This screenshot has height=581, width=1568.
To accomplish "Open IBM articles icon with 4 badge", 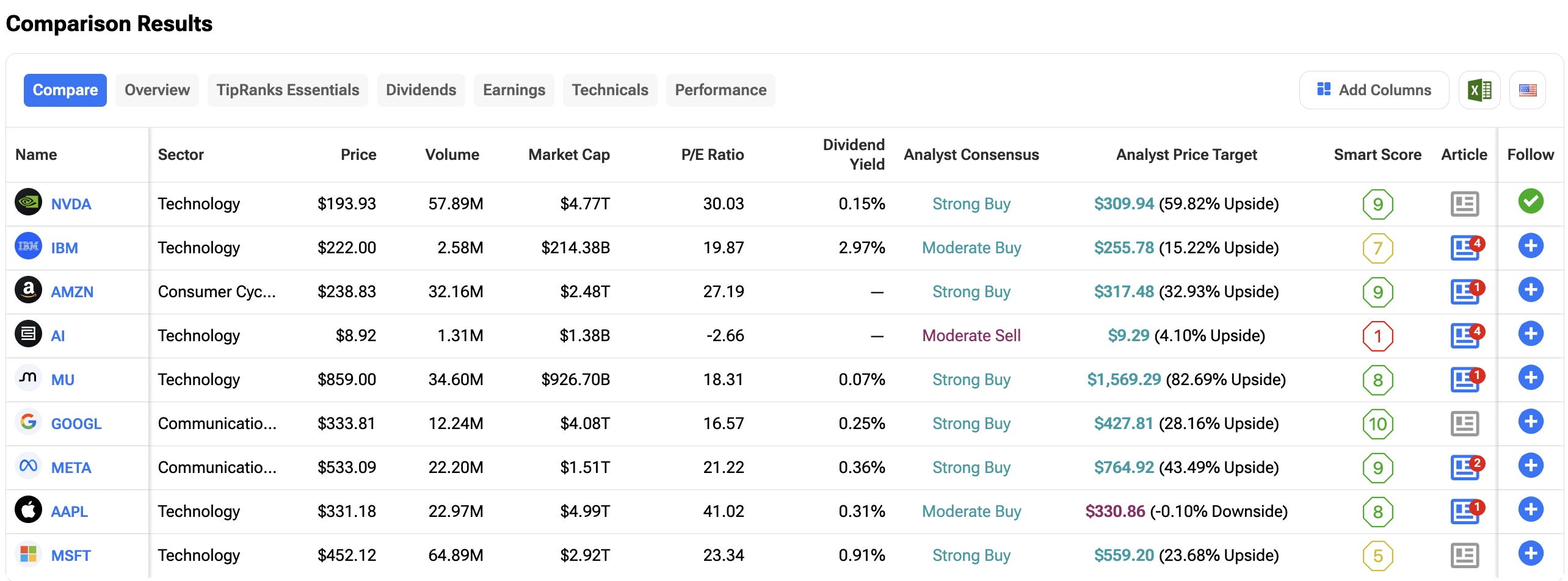I will (1467, 248).
